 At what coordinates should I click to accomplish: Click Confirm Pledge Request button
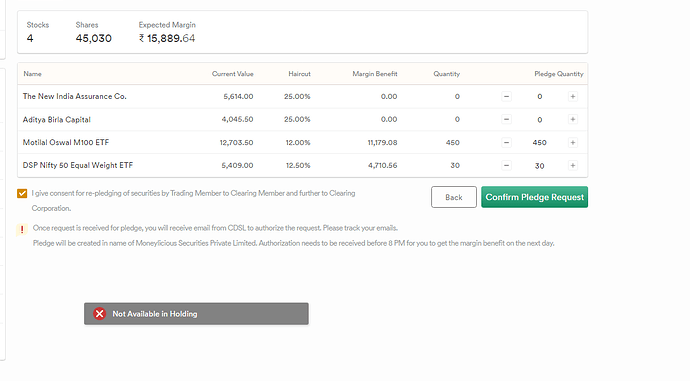(x=534, y=197)
